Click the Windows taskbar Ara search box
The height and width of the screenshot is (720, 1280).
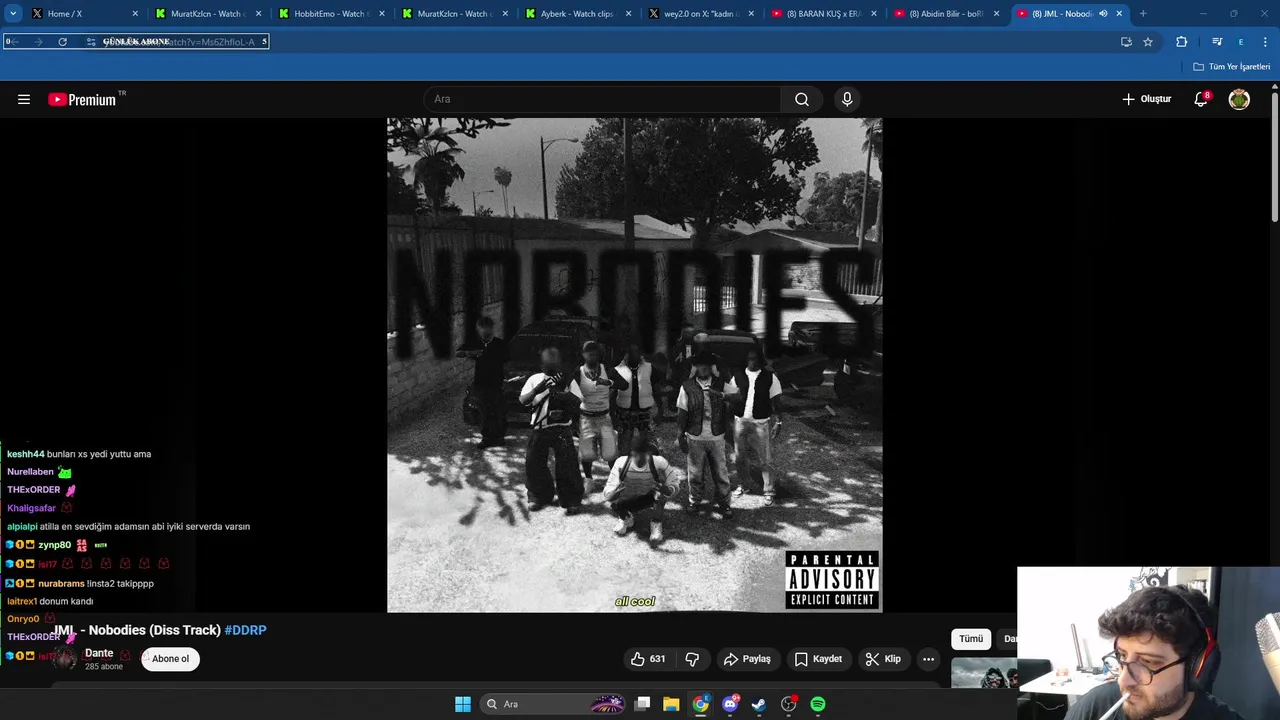pyautogui.click(x=552, y=704)
